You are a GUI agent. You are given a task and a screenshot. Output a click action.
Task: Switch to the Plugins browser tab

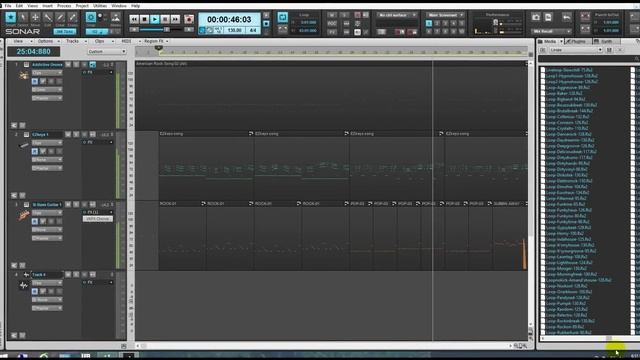point(577,41)
